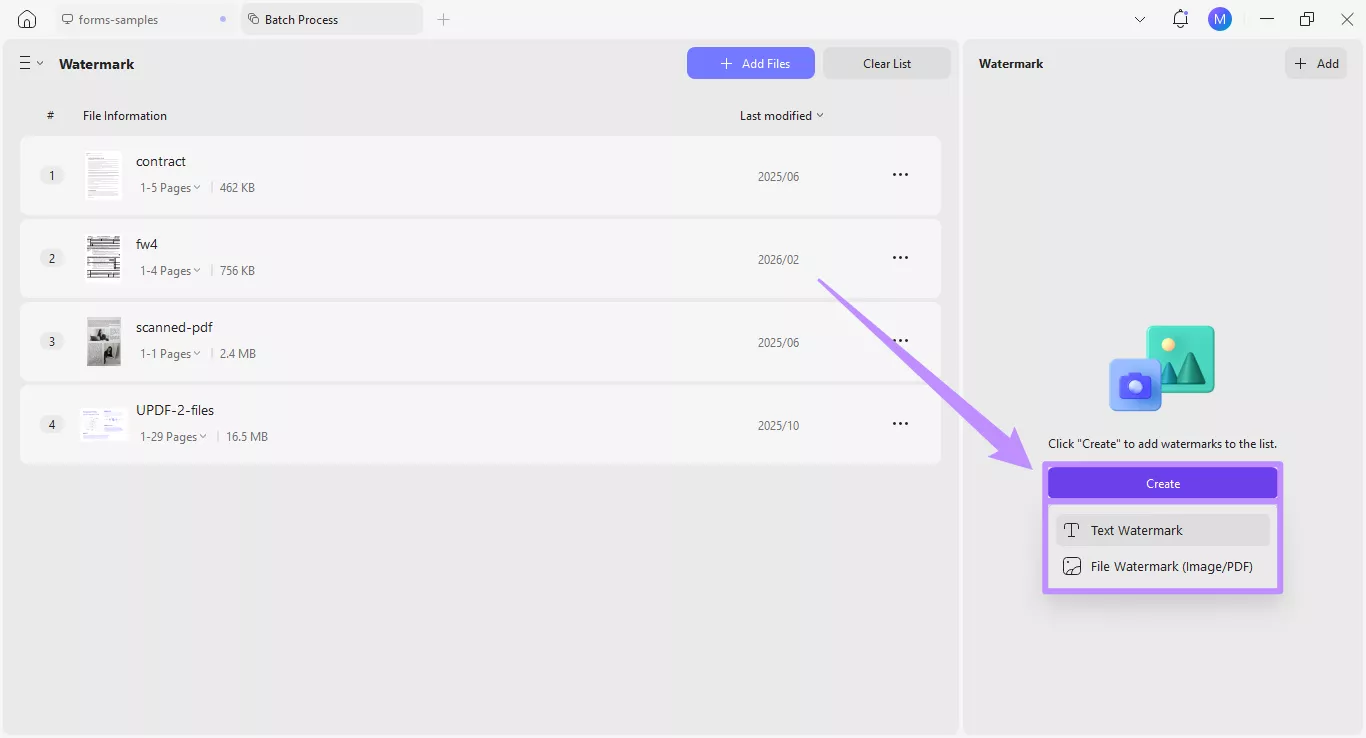Open a new tab with the plus icon
Screen dimensions: 1366x738
point(444,18)
